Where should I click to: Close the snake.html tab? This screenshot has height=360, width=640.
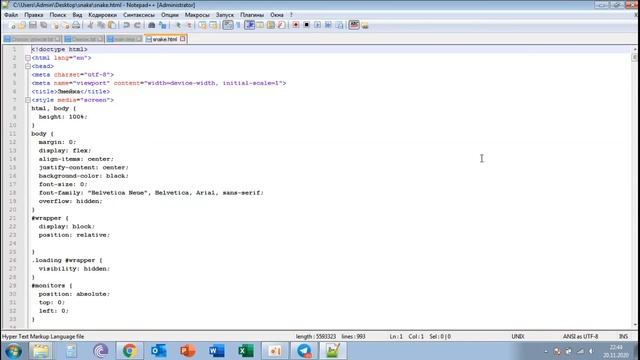coord(182,39)
